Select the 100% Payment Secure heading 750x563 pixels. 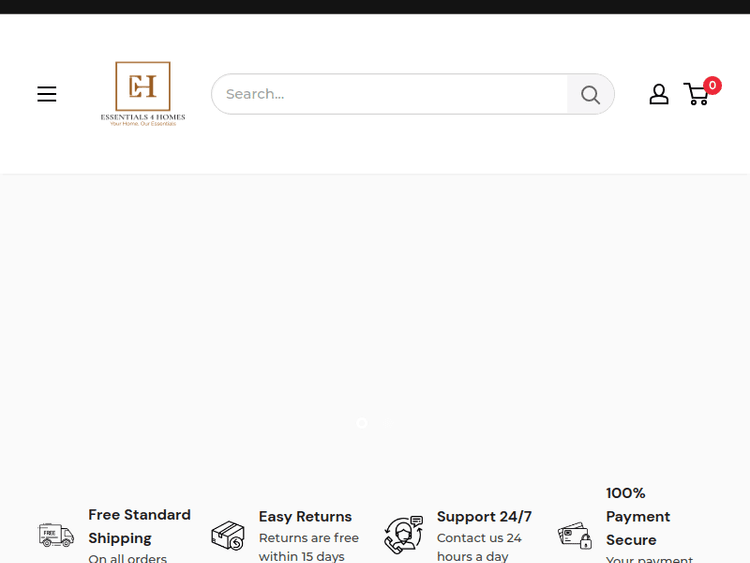tap(637, 516)
